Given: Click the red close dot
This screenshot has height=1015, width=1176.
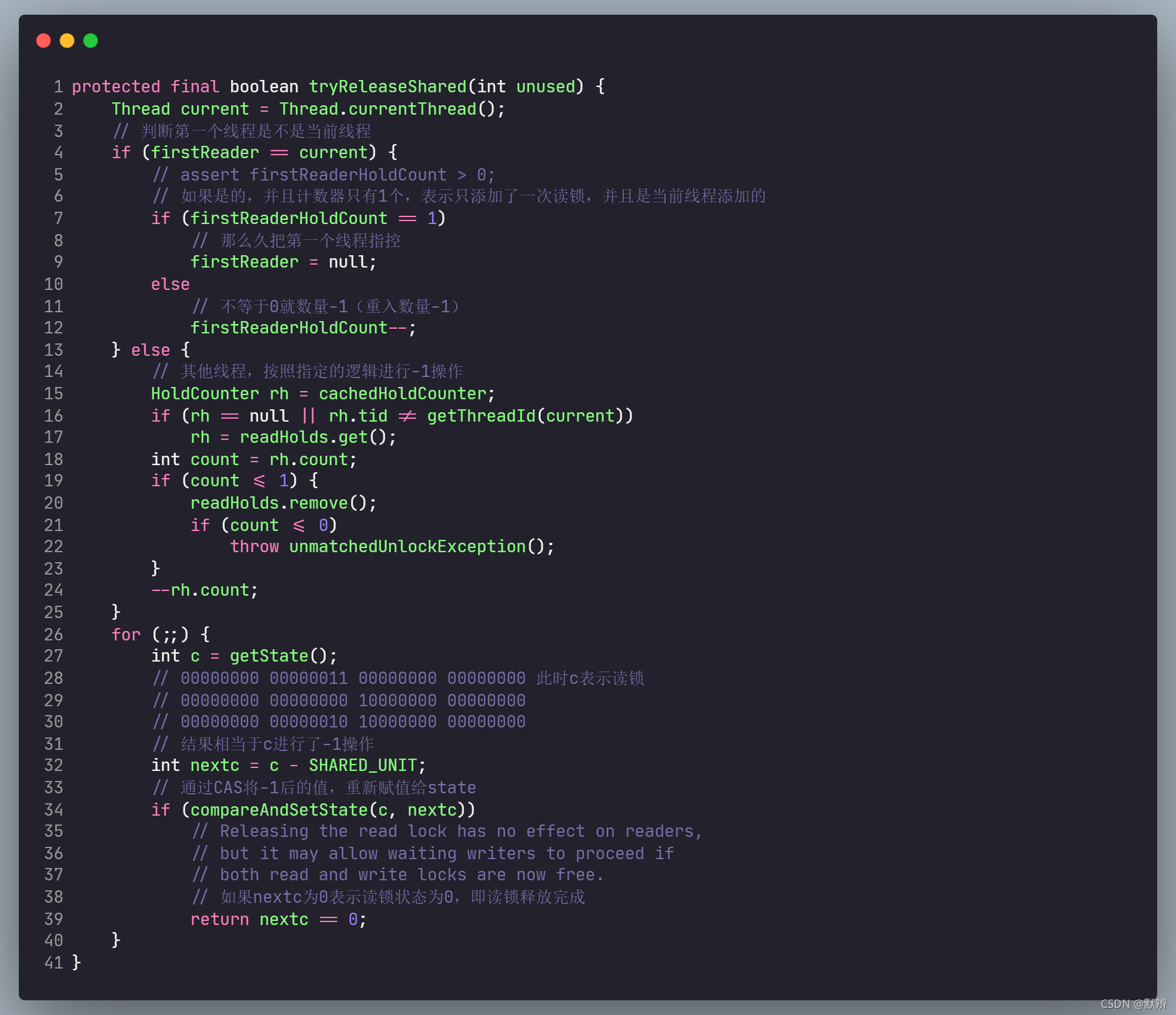Looking at the screenshot, I should point(44,41).
